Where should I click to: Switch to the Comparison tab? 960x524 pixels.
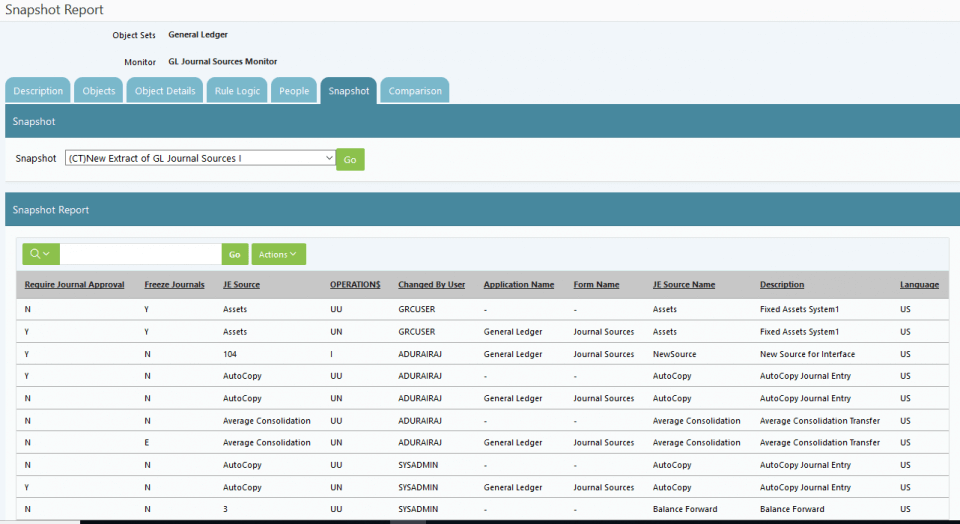coord(415,91)
